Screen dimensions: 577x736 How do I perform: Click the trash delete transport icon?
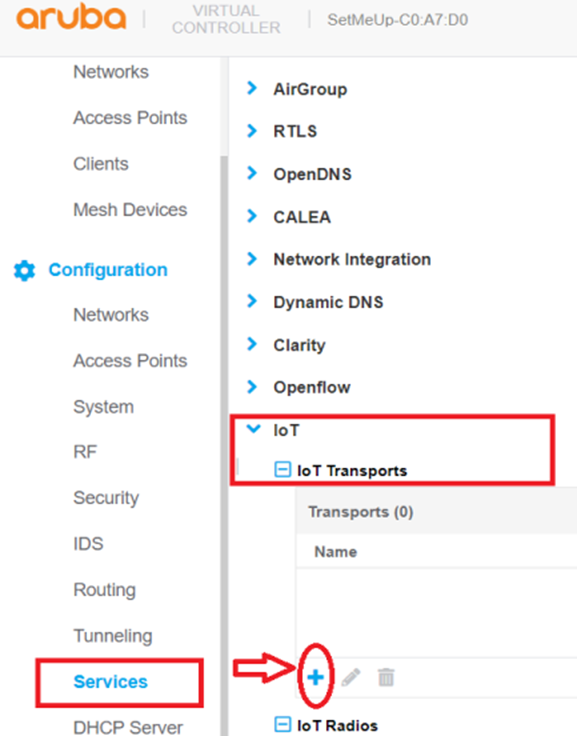(386, 677)
